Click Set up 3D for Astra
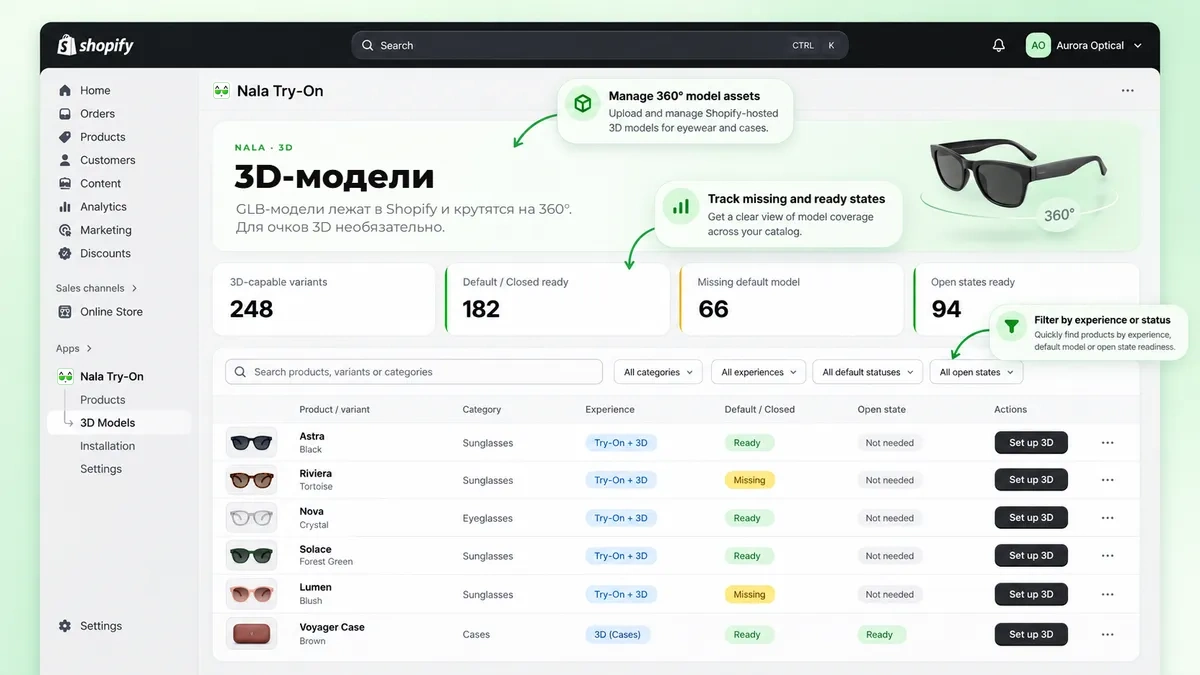The image size is (1200, 675). [1031, 443]
